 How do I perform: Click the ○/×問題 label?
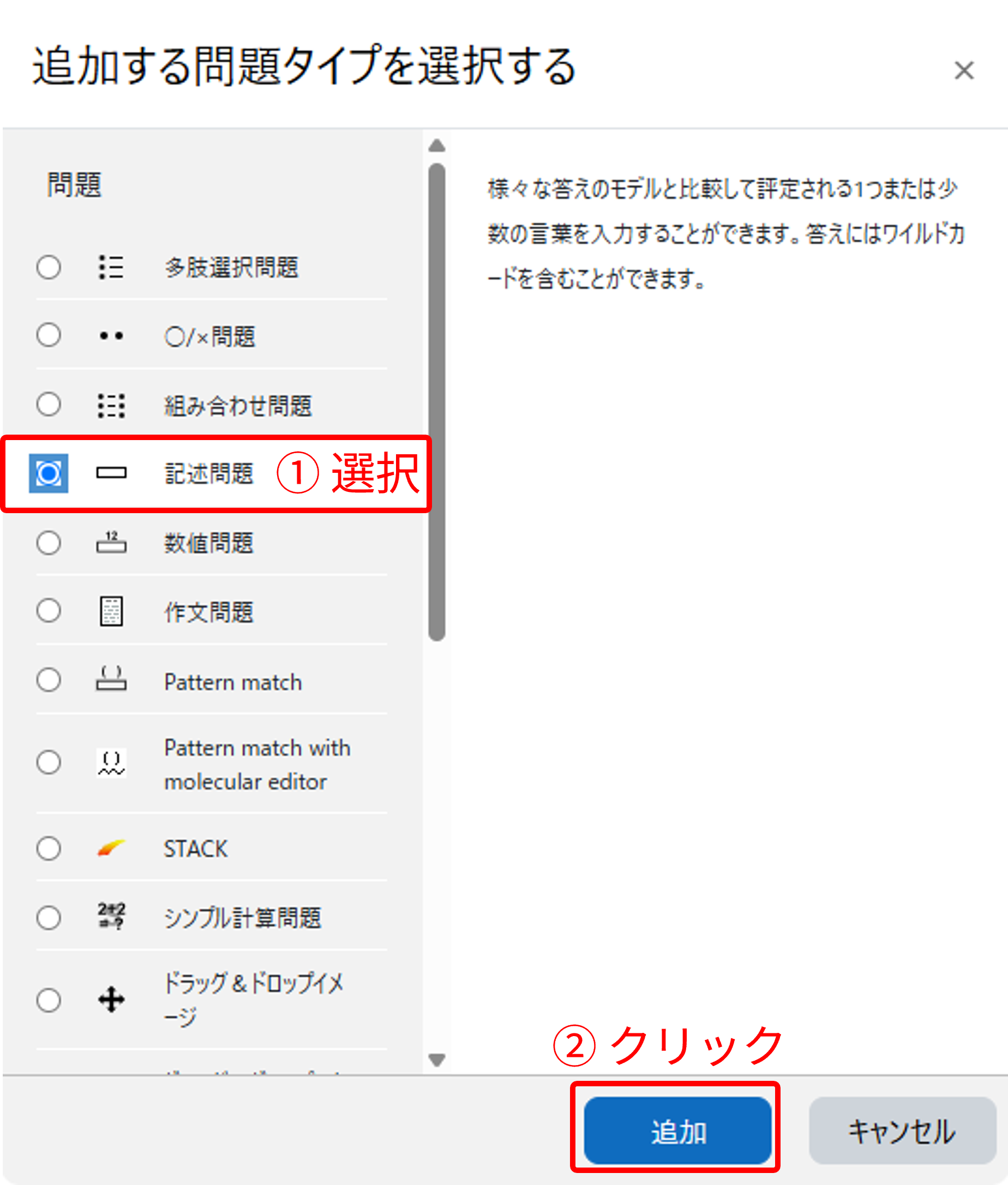click(x=209, y=336)
